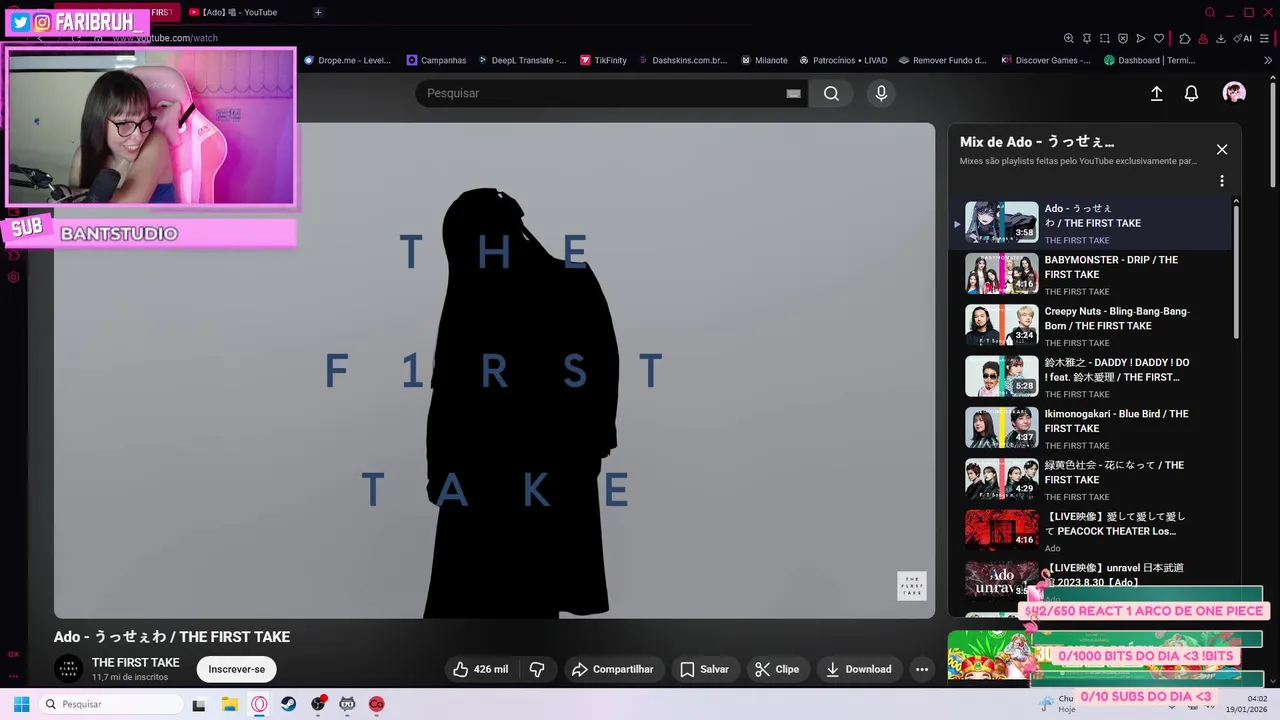The image size is (1280, 720).
Task: Open the Discover Games bookmark
Action: pyautogui.click(x=1046, y=60)
